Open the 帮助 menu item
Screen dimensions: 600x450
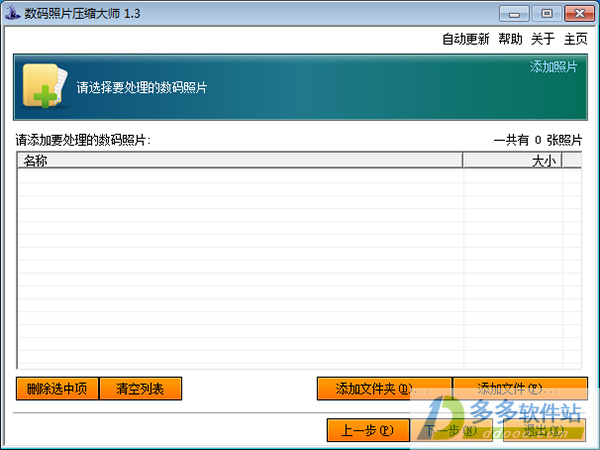tap(510, 39)
